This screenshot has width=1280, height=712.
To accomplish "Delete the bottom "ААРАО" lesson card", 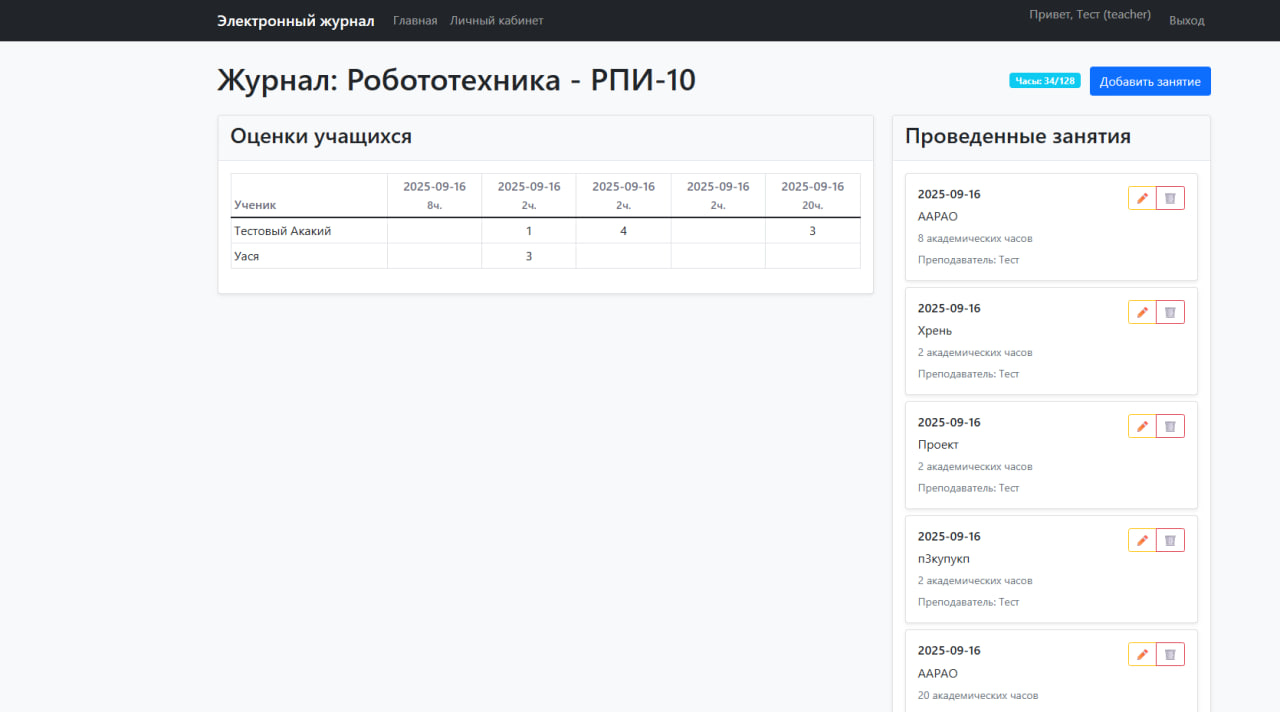I will (x=1170, y=653).
